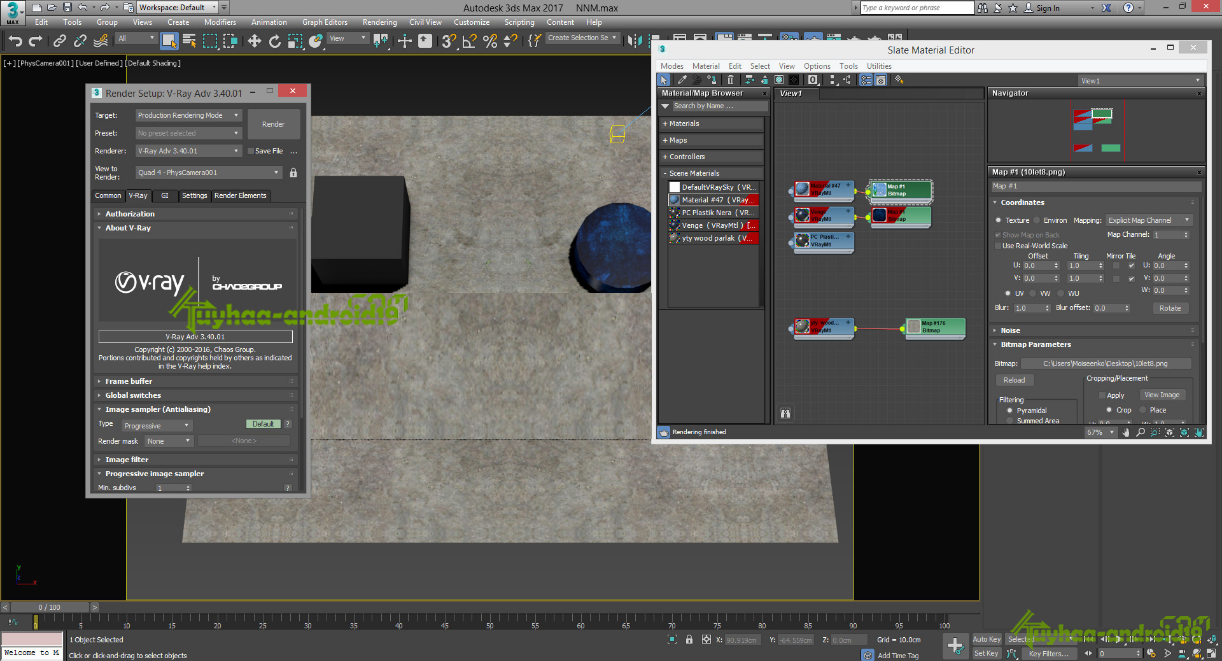1222x661 pixels.
Task: Switch to the GI tab
Action: tap(164, 196)
